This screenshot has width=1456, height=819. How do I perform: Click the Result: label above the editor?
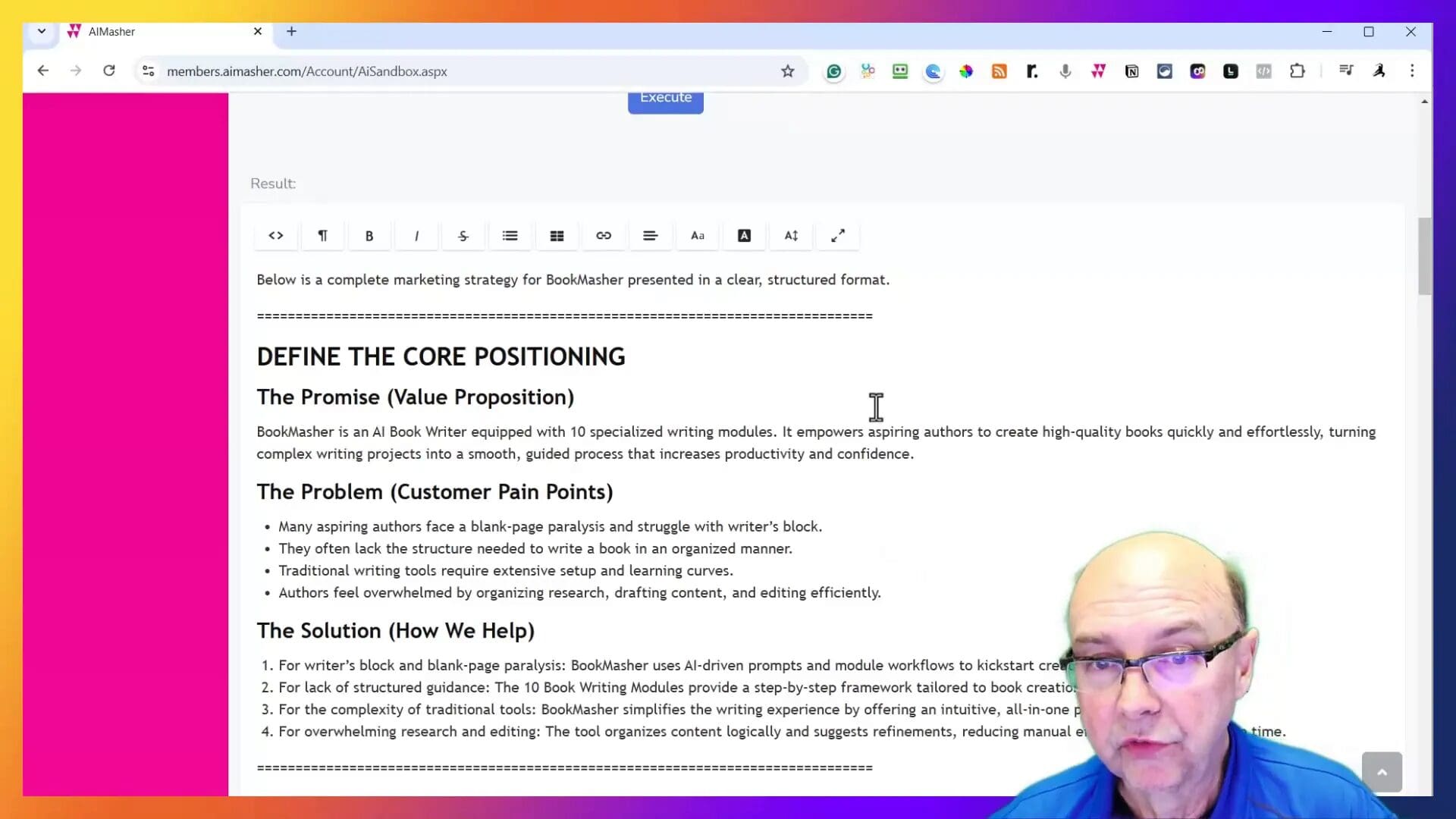point(273,184)
